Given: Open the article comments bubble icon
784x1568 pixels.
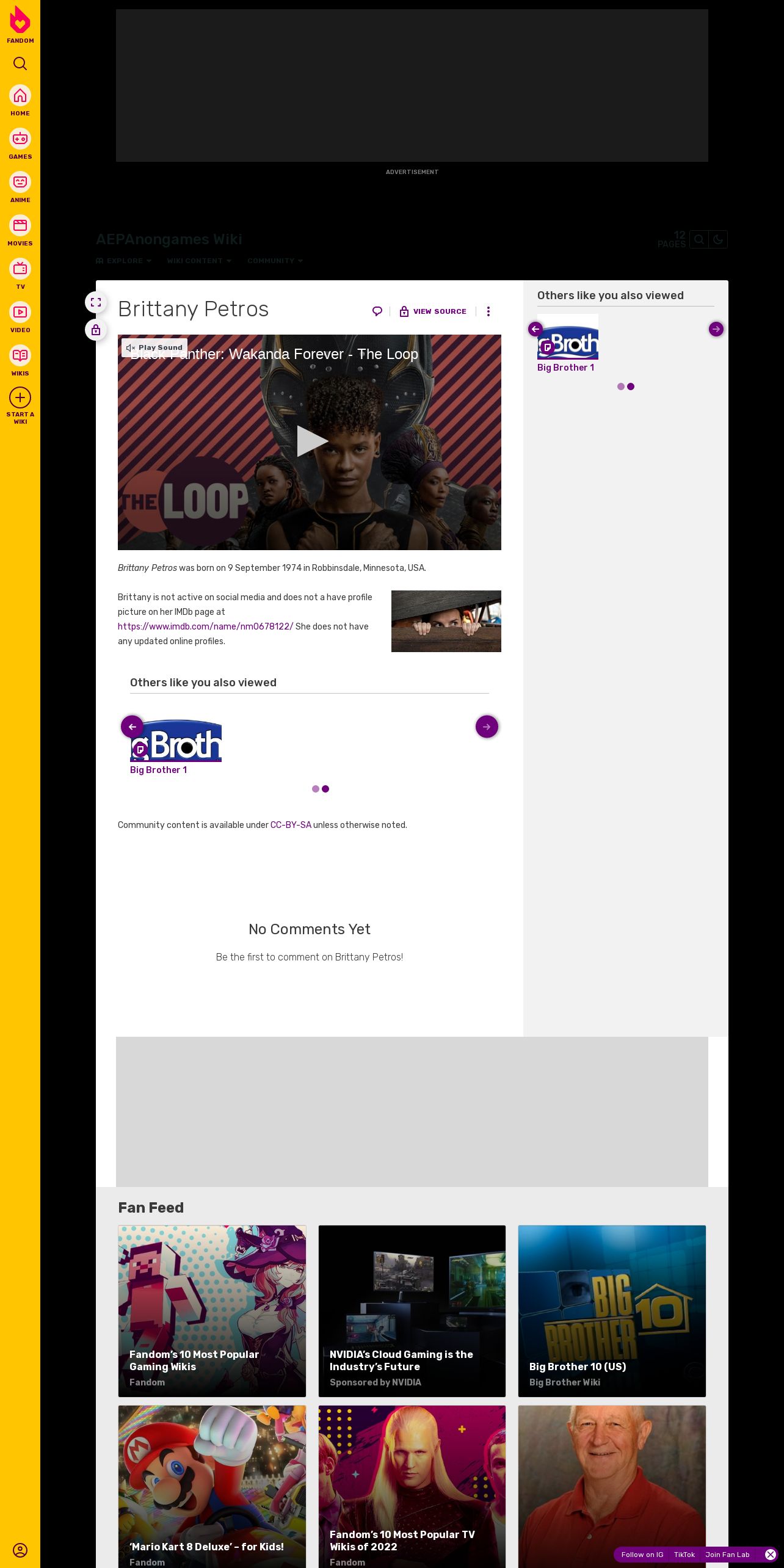Looking at the screenshot, I should [377, 311].
